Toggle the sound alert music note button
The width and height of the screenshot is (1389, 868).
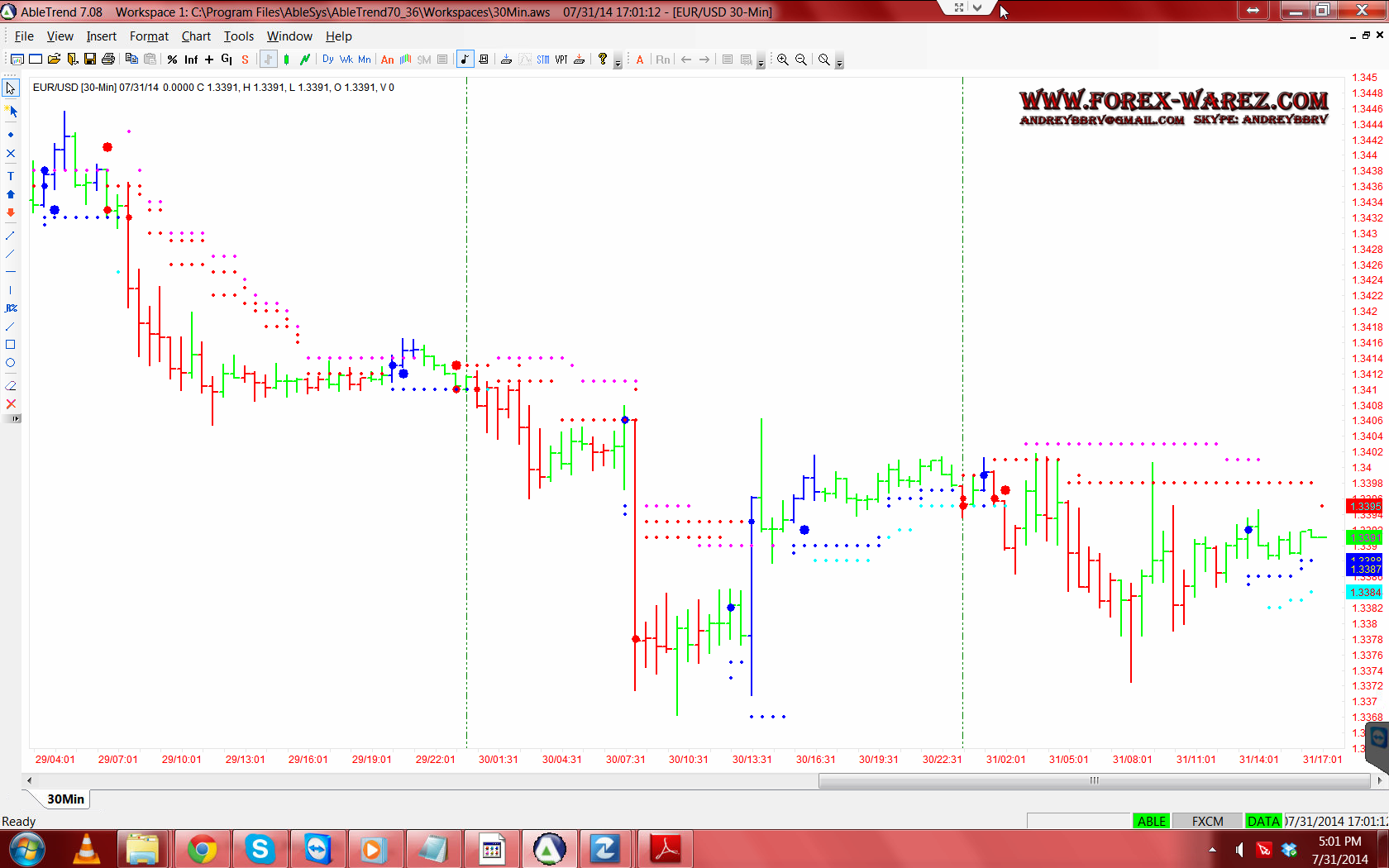(x=465, y=60)
